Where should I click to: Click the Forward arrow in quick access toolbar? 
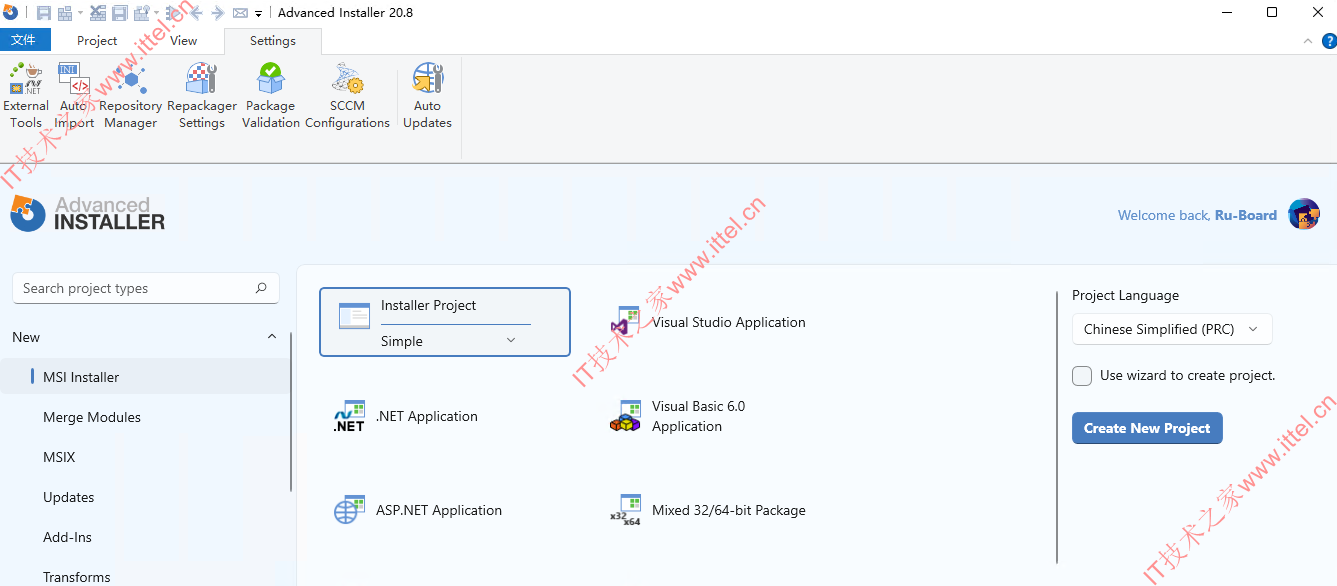click(x=217, y=13)
